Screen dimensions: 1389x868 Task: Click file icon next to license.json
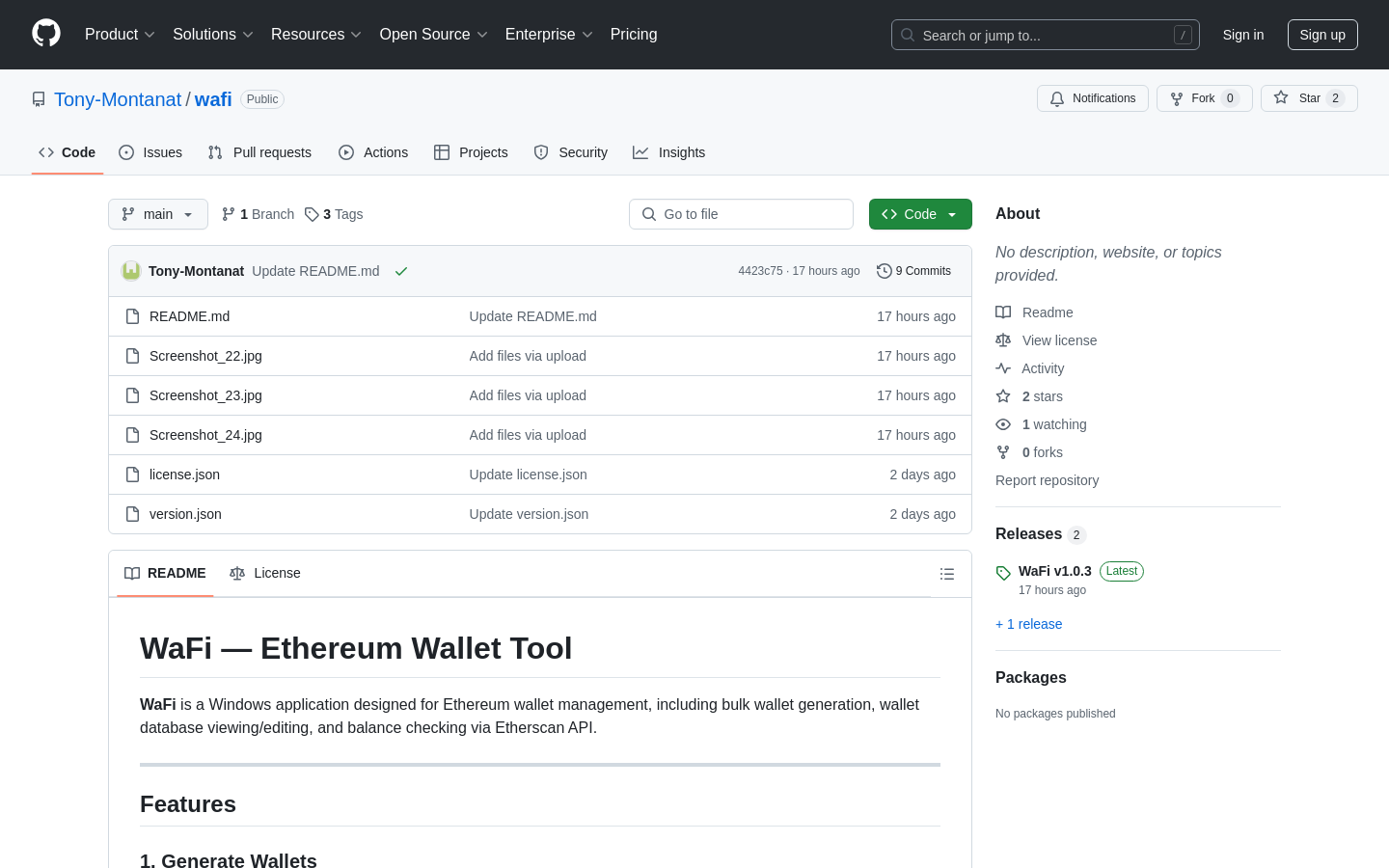pos(133,475)
